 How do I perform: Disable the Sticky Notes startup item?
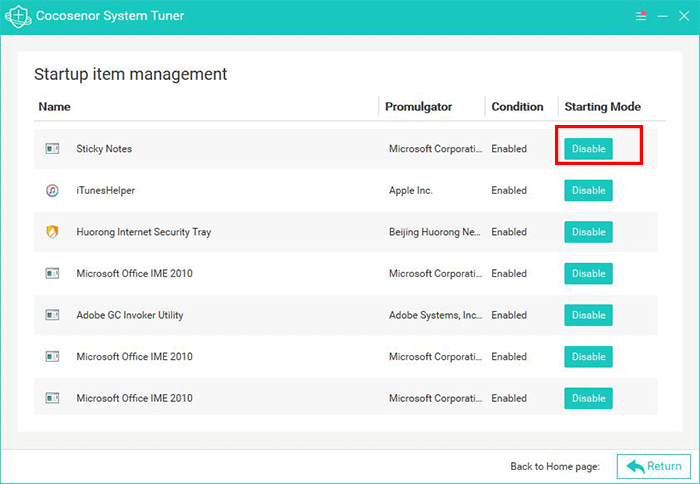coord(588,149)
